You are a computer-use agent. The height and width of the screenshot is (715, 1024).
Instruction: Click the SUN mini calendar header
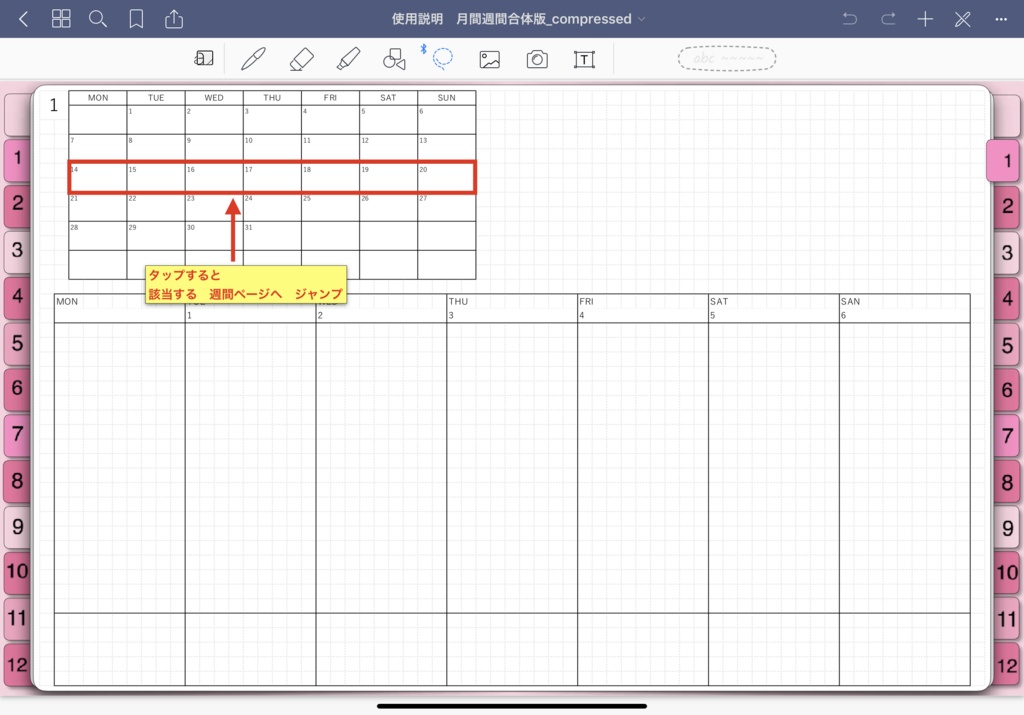pyautogui.click(x=447, y=98)
